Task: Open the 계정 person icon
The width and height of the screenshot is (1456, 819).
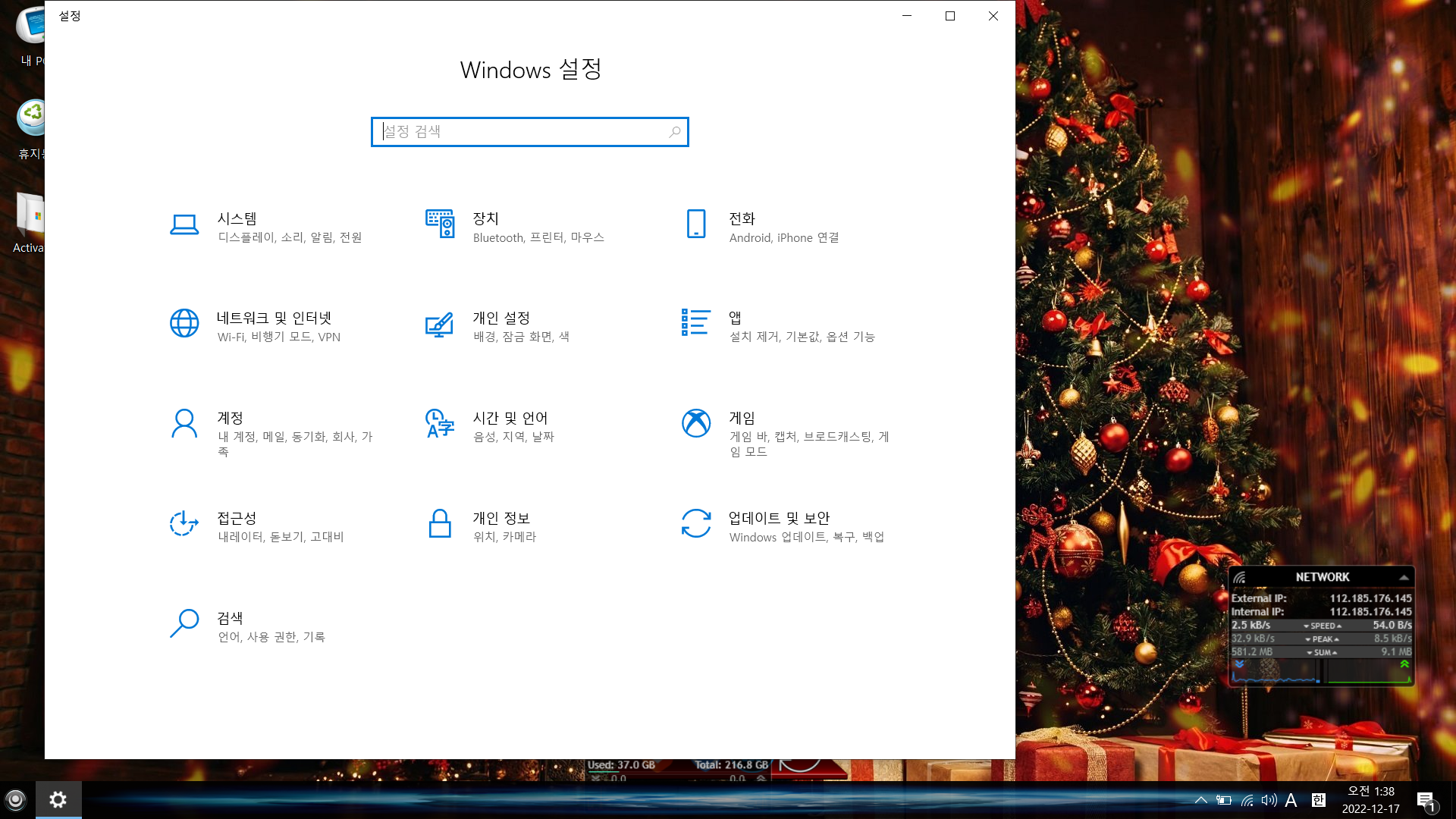Action: coord(184,423)
